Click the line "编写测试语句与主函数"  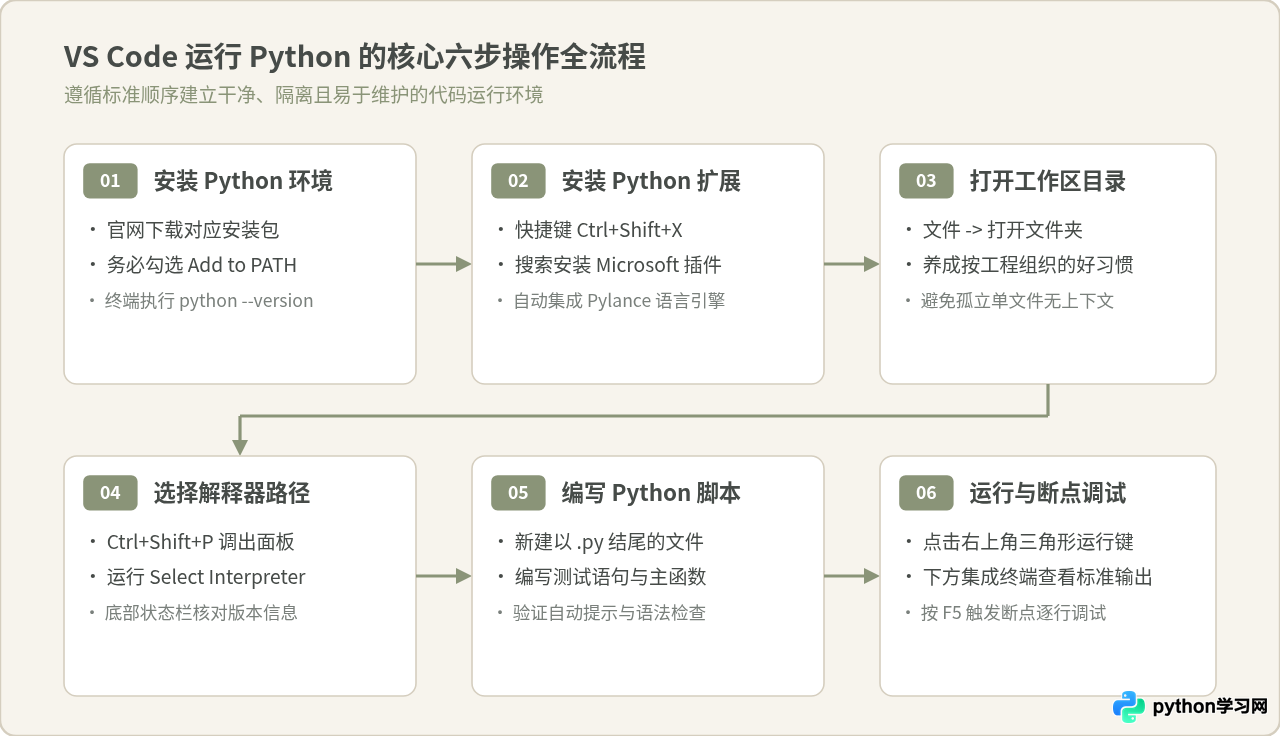click(x=611, y=577)
